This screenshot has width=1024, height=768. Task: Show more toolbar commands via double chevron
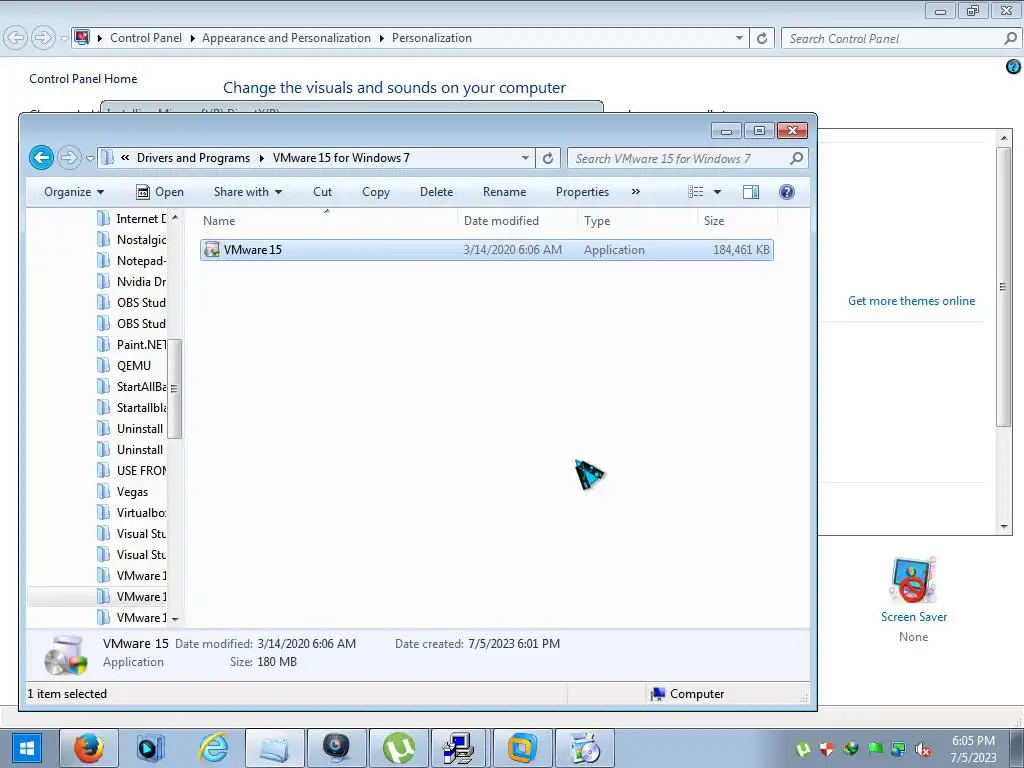pyautogui.click(x=635, y=192)
